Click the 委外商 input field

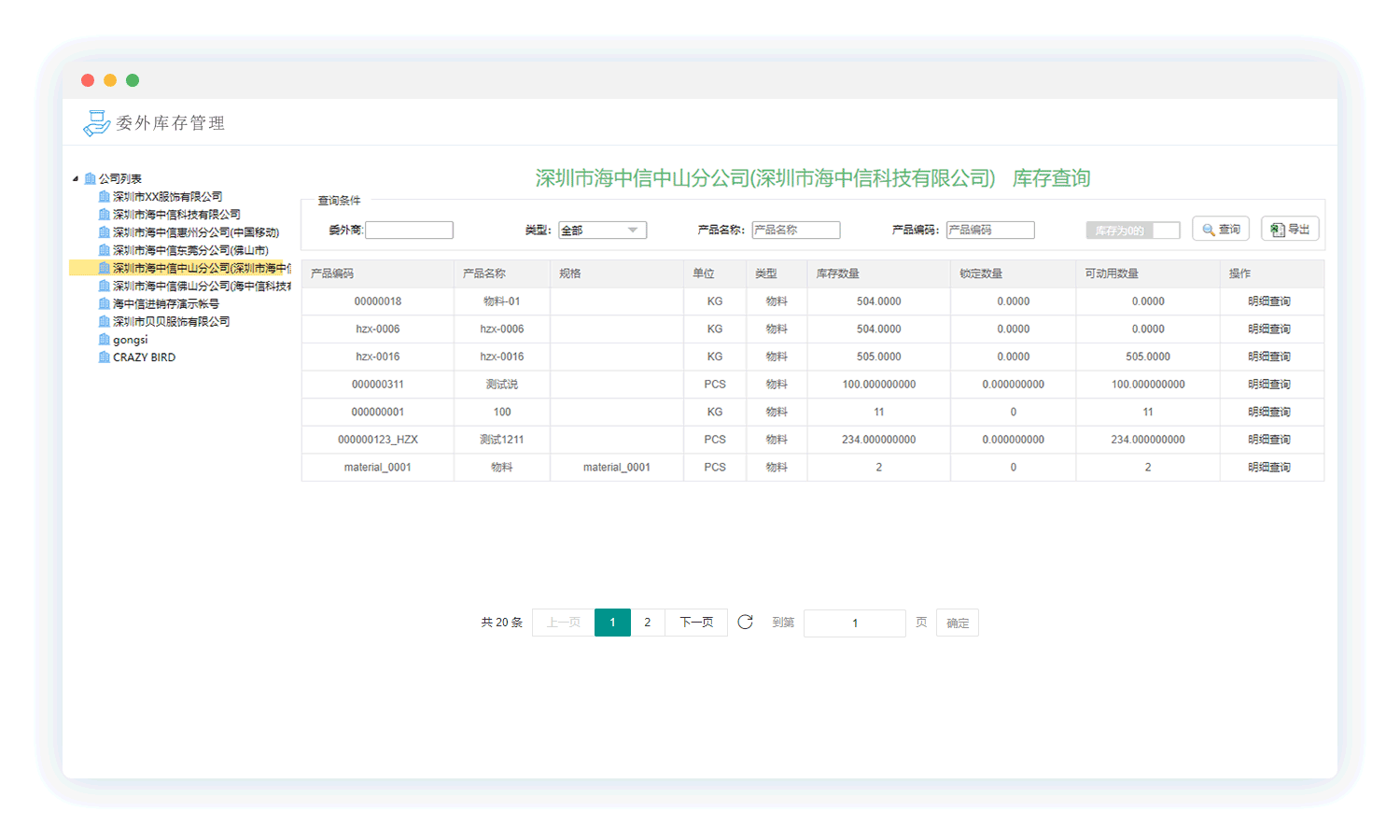click(409, 231)
